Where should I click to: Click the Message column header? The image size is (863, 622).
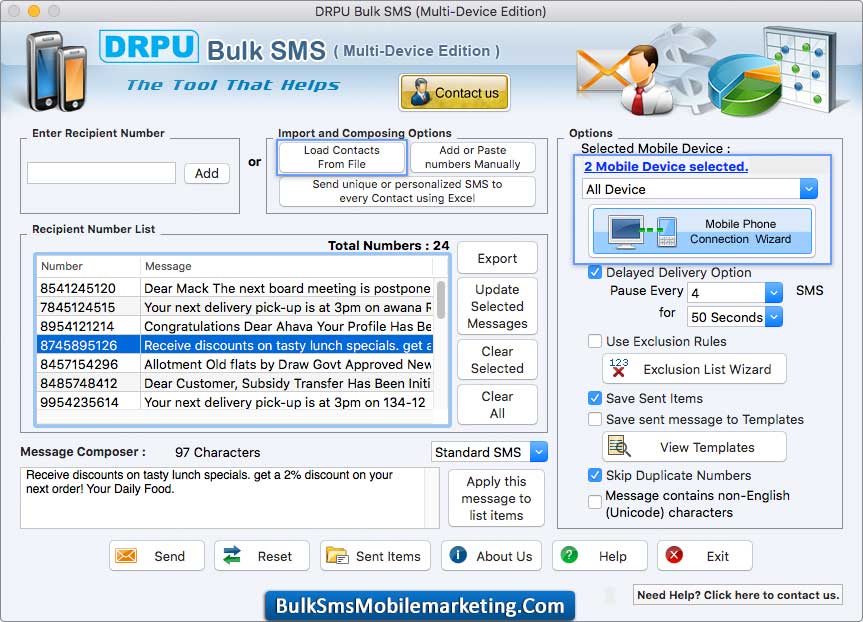pyautogui.click(x=286, y=266)
